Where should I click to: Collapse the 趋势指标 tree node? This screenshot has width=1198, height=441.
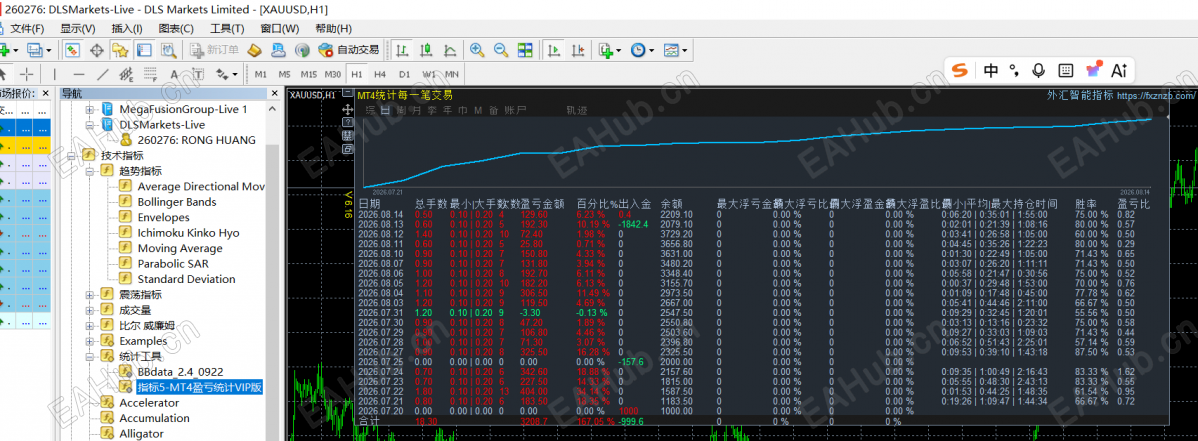click(x=89, y=170)
